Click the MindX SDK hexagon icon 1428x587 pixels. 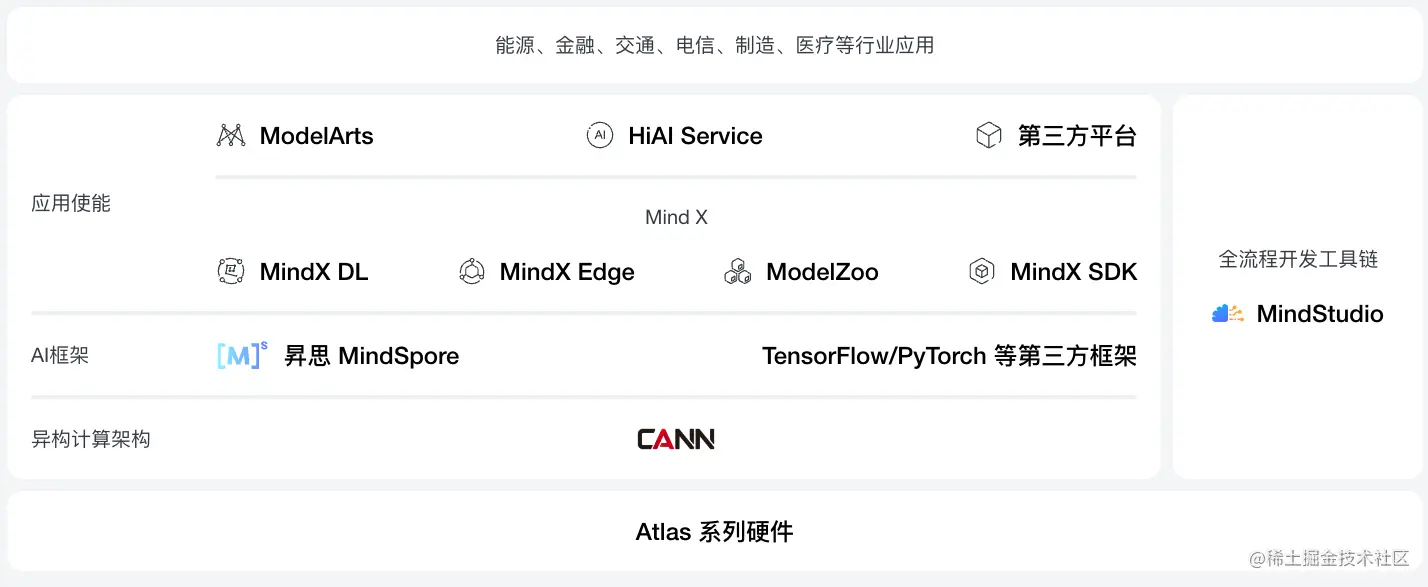(982, 271)
